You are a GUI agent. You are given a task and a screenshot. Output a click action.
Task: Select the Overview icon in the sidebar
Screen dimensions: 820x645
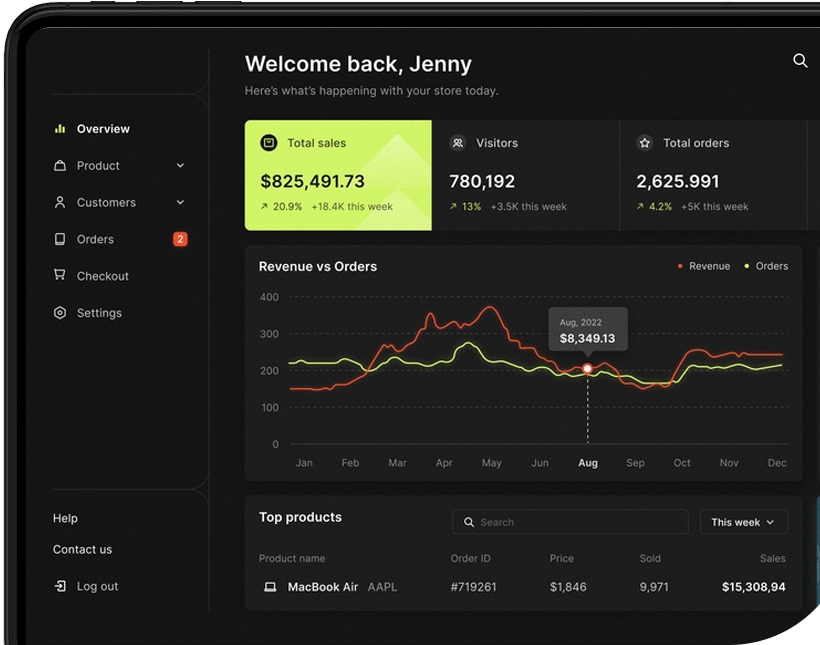60,128
